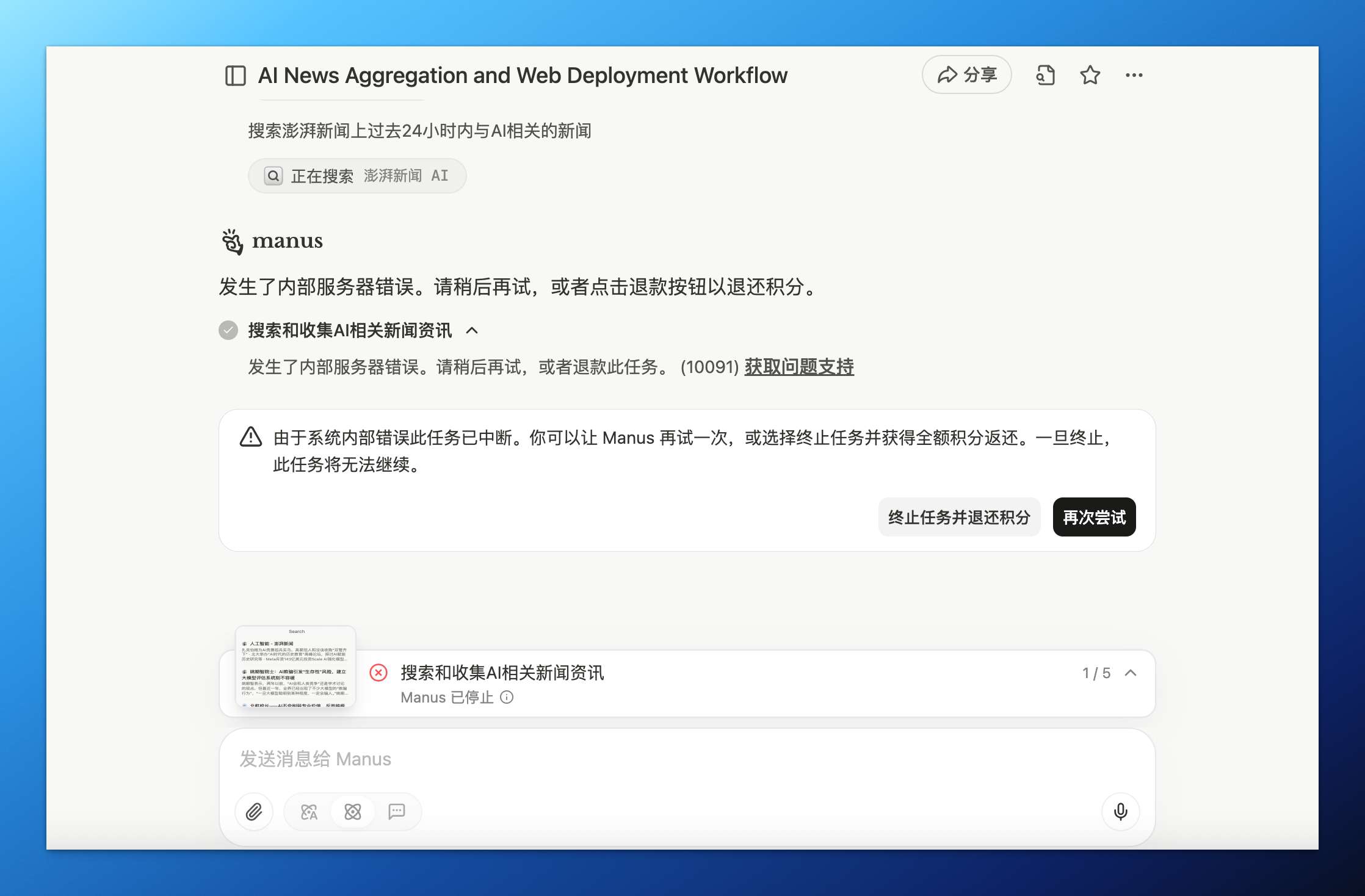This screenshot has height=896, width=1365.
Task: Open the more options ellipsis menu
Action: [1134, 74]
